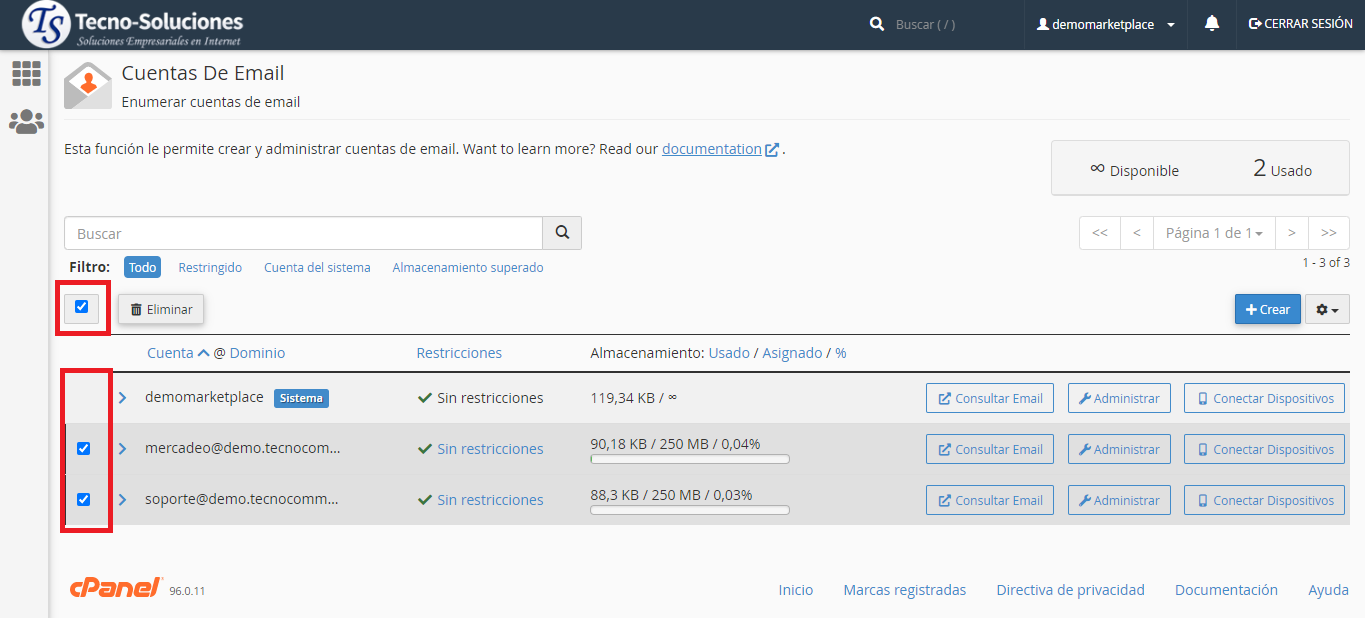Click the Email Accounts envelope icon
1365x618 pixels.
(88, 86)
